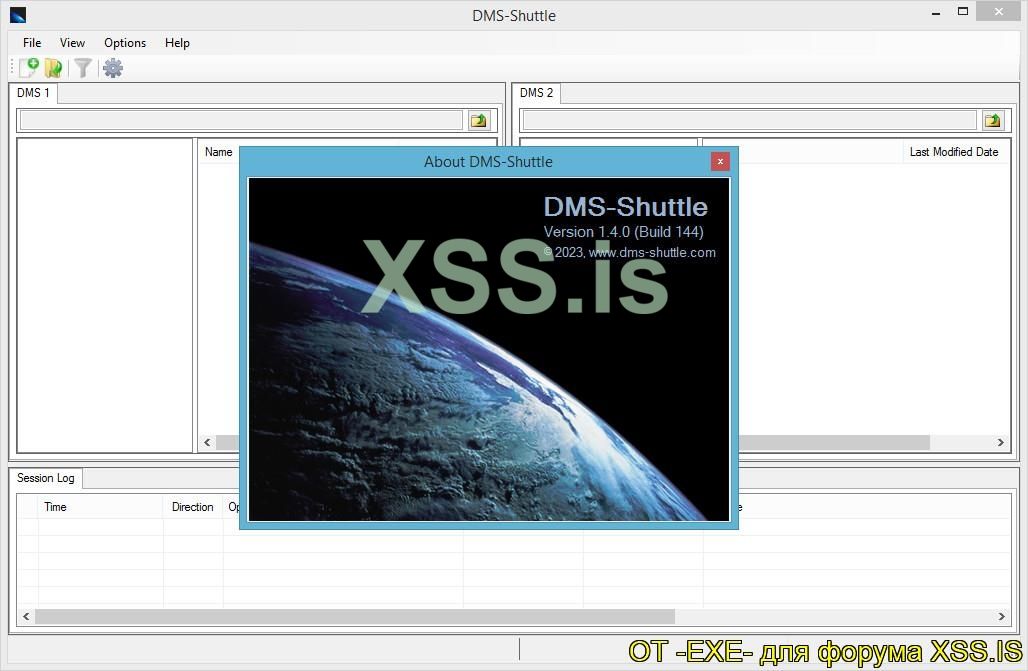Click the DMS 2 horizontal scrollbar thumb
Screen dimensions: 1028x671
point(834,443)
